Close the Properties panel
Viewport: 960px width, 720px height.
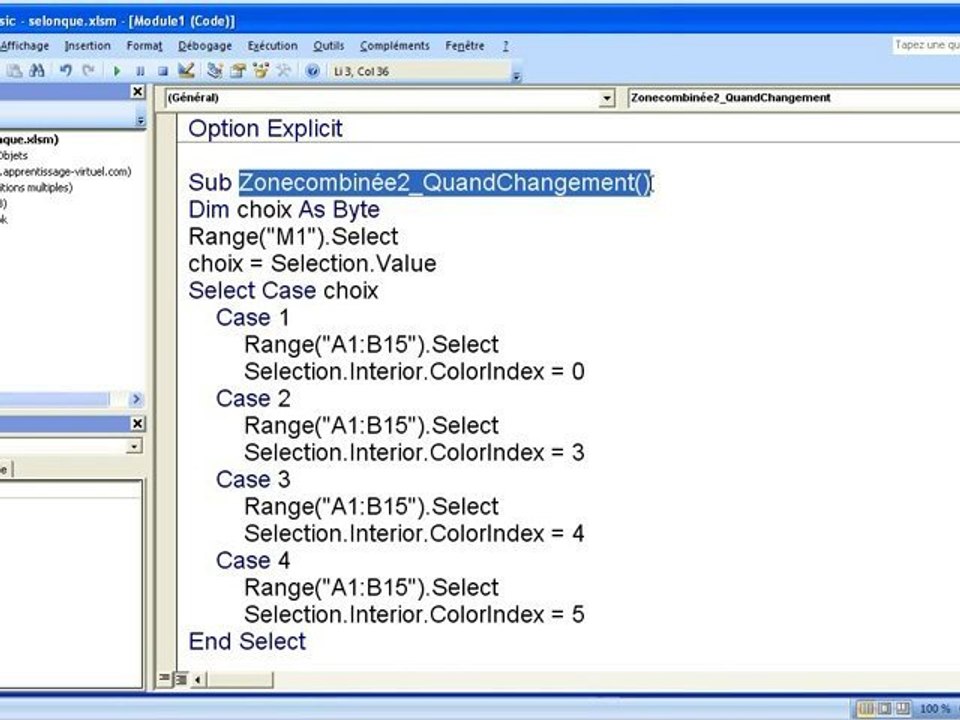click(138, 424)
